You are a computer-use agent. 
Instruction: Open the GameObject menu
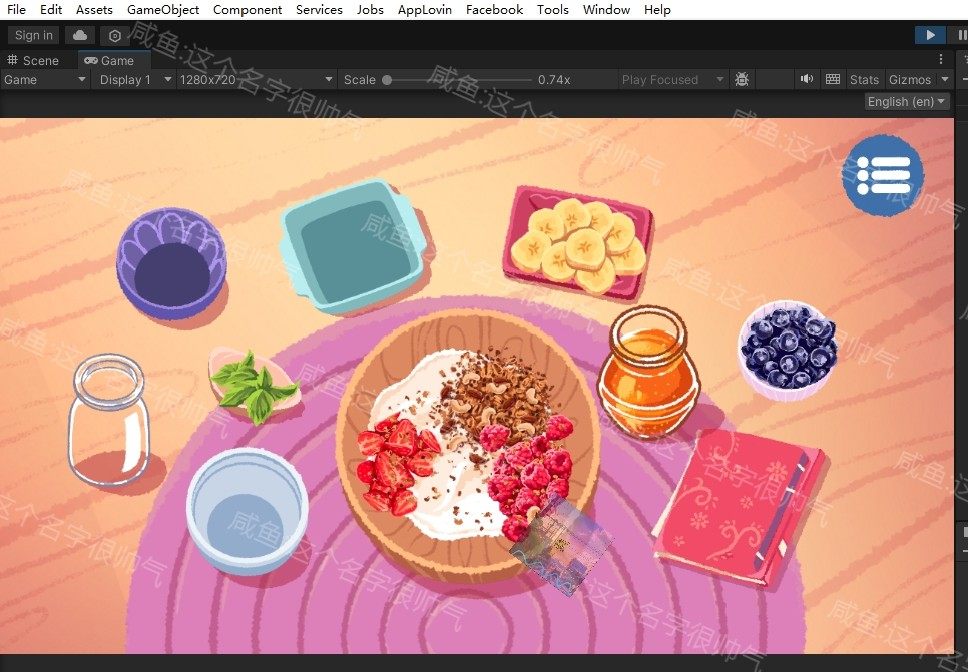pos(162,10)
